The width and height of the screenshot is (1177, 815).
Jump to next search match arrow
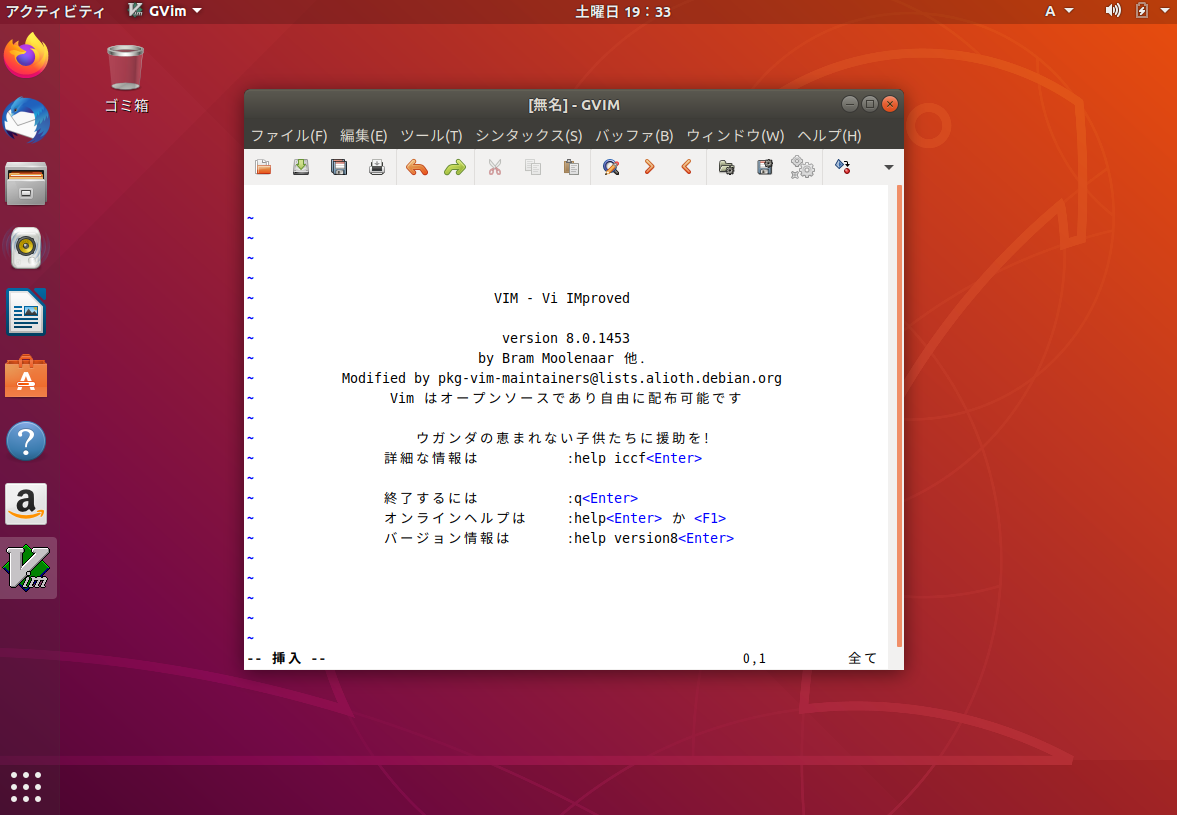pos(649,167)
